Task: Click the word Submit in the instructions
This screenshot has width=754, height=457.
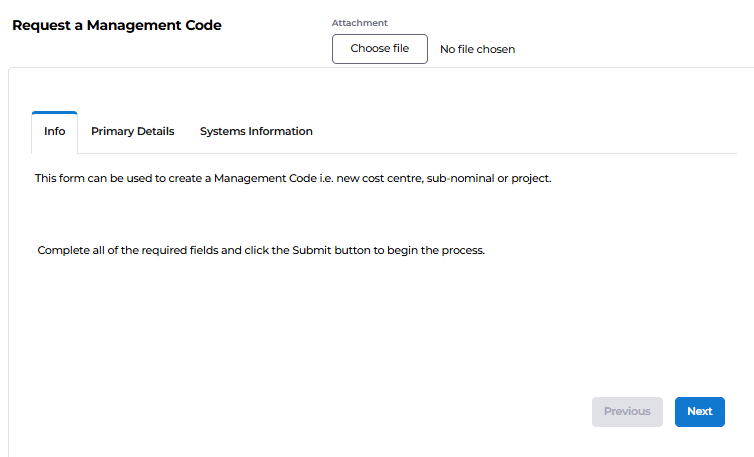Action: 312,250
